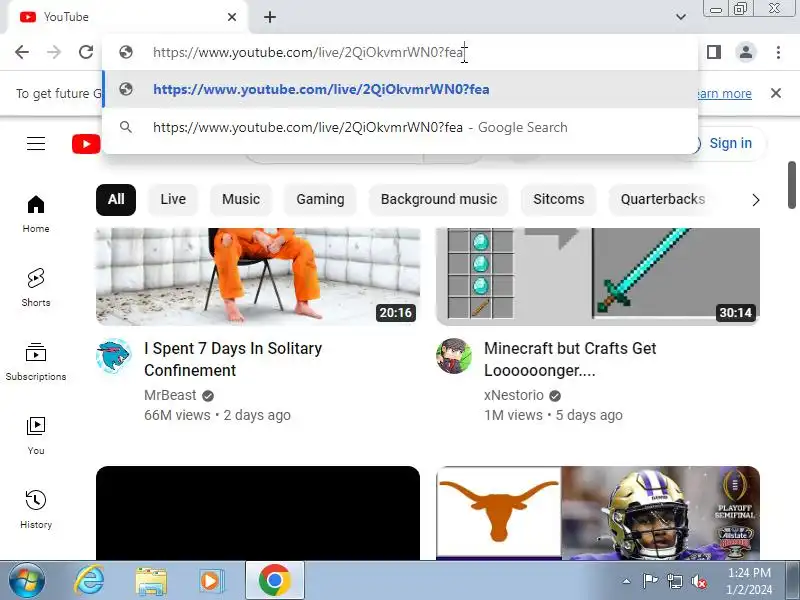This screenshot has height=600, width=800.
Task: Show more filter chips with right arrow
Action: pos(756,200)
